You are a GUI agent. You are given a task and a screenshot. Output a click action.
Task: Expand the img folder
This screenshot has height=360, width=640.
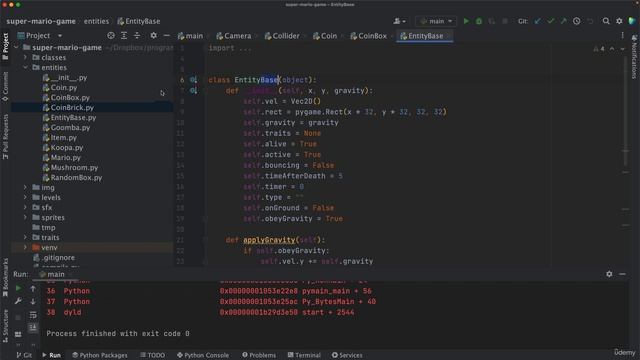(x=25, y=187)
